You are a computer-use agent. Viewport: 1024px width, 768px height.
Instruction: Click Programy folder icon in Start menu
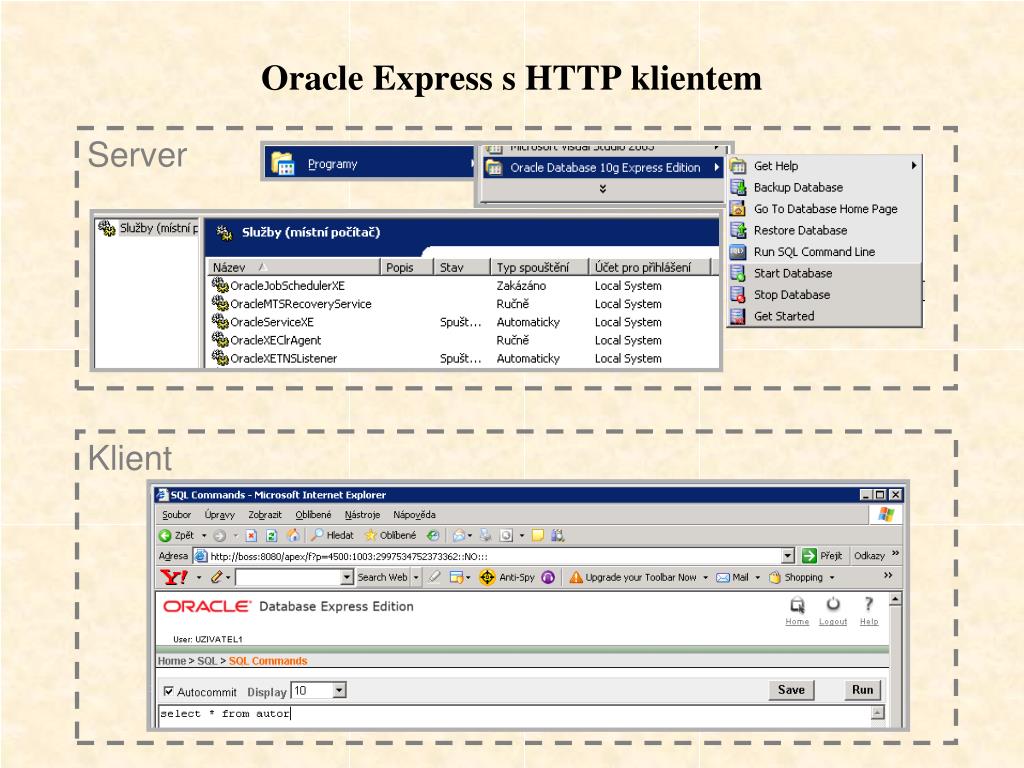(283, 163)
